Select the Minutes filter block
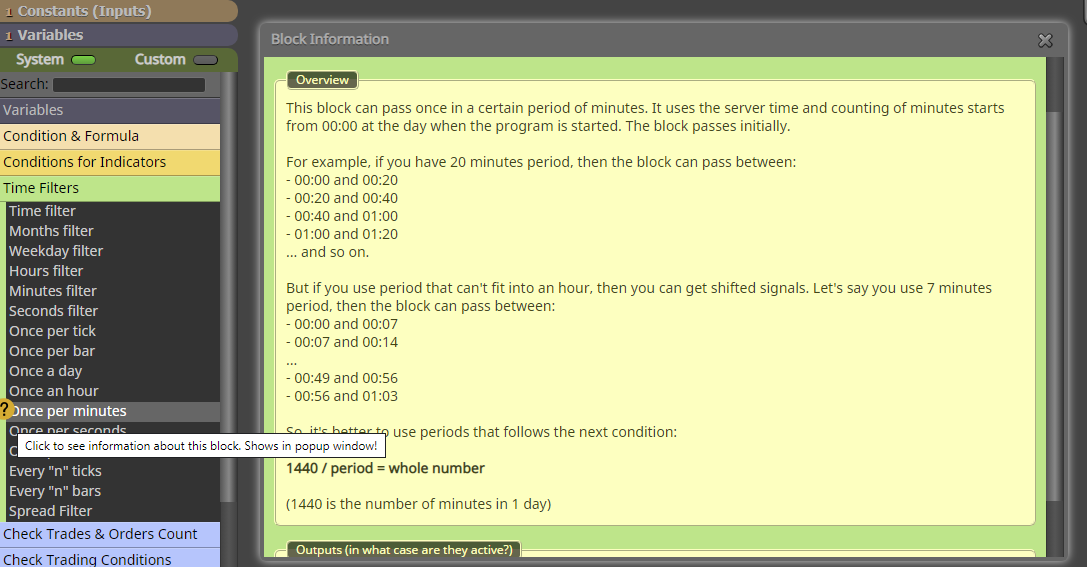The image size is (1087, 567). (x=113, y=291)
